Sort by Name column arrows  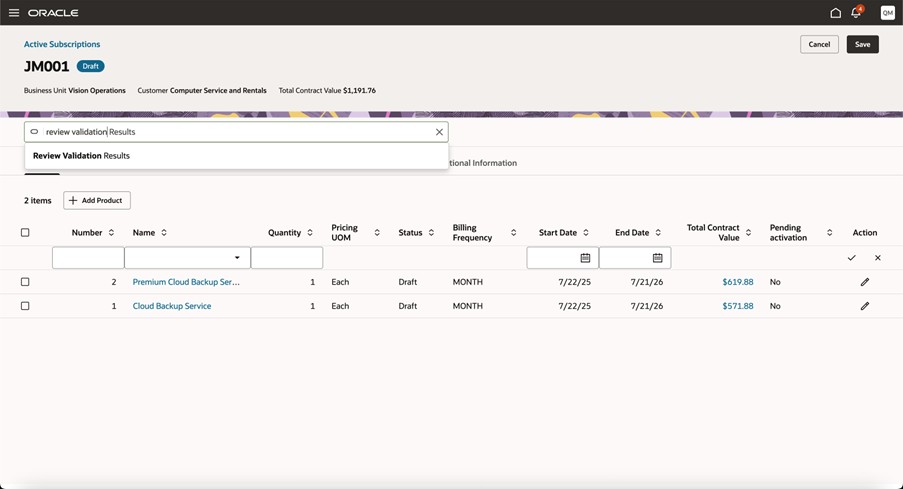tap(164, 233)
